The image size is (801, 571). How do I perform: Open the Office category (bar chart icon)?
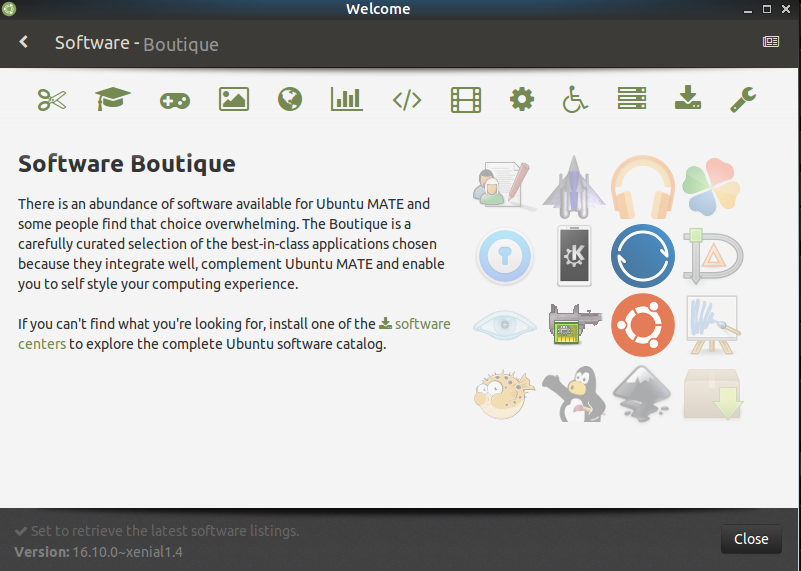coord(346,99)
